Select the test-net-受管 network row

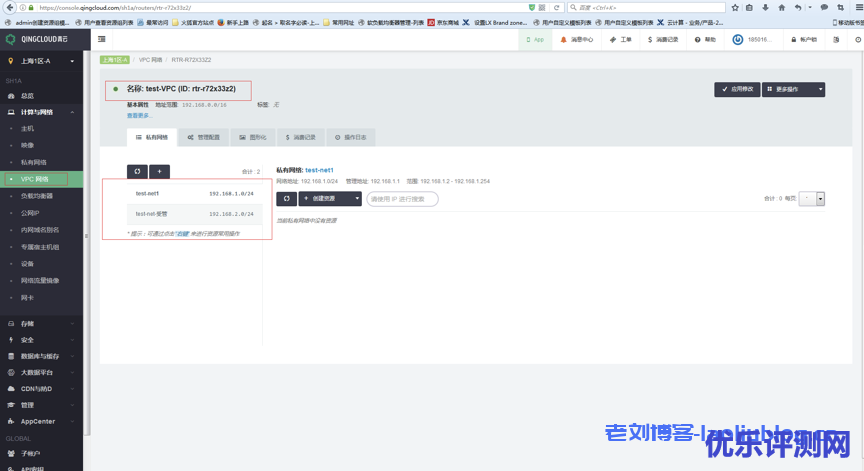pos(195,214)
